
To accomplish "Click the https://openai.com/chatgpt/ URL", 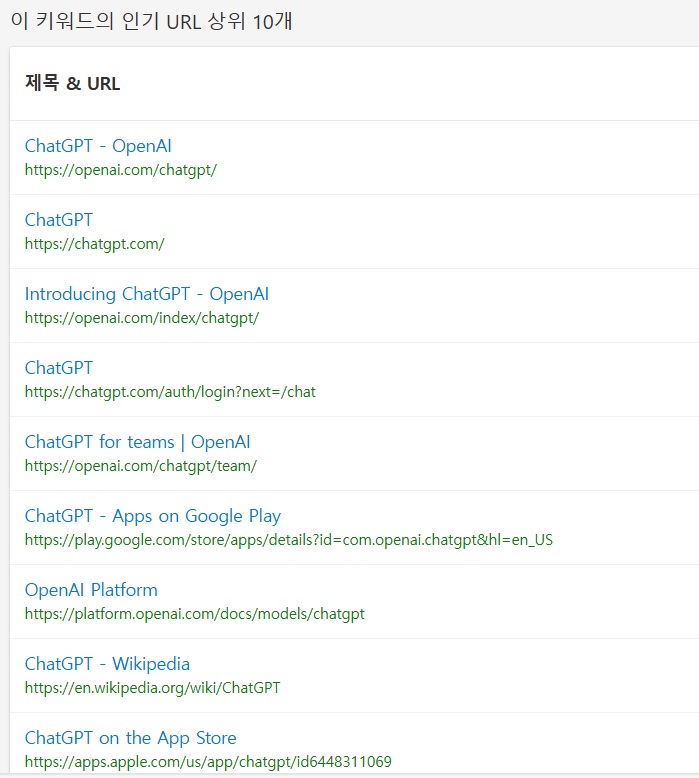I will pos(121,170).
